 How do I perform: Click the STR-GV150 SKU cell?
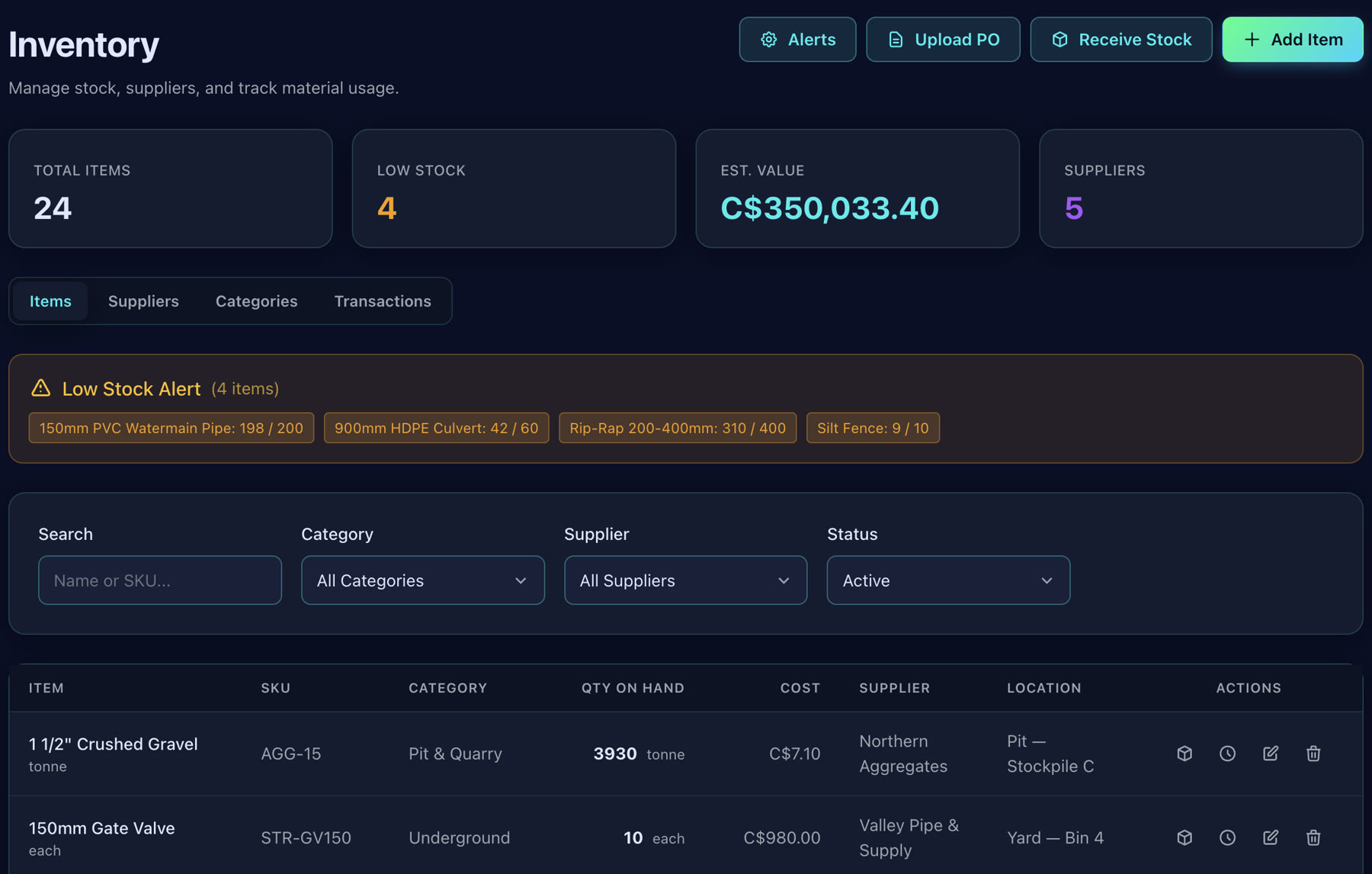[306, 837]
